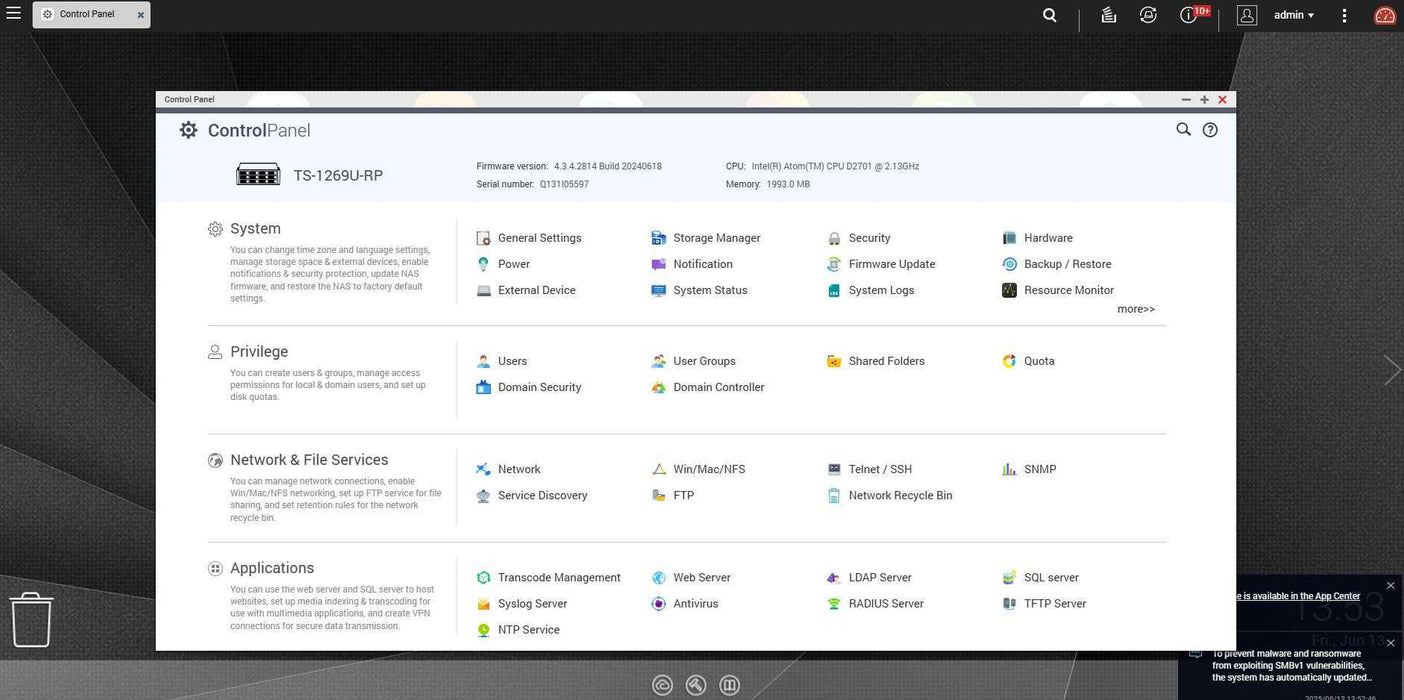Open Network settings
The width and height of the screenshot is (1404, 700).
click(x=508, y=469)
